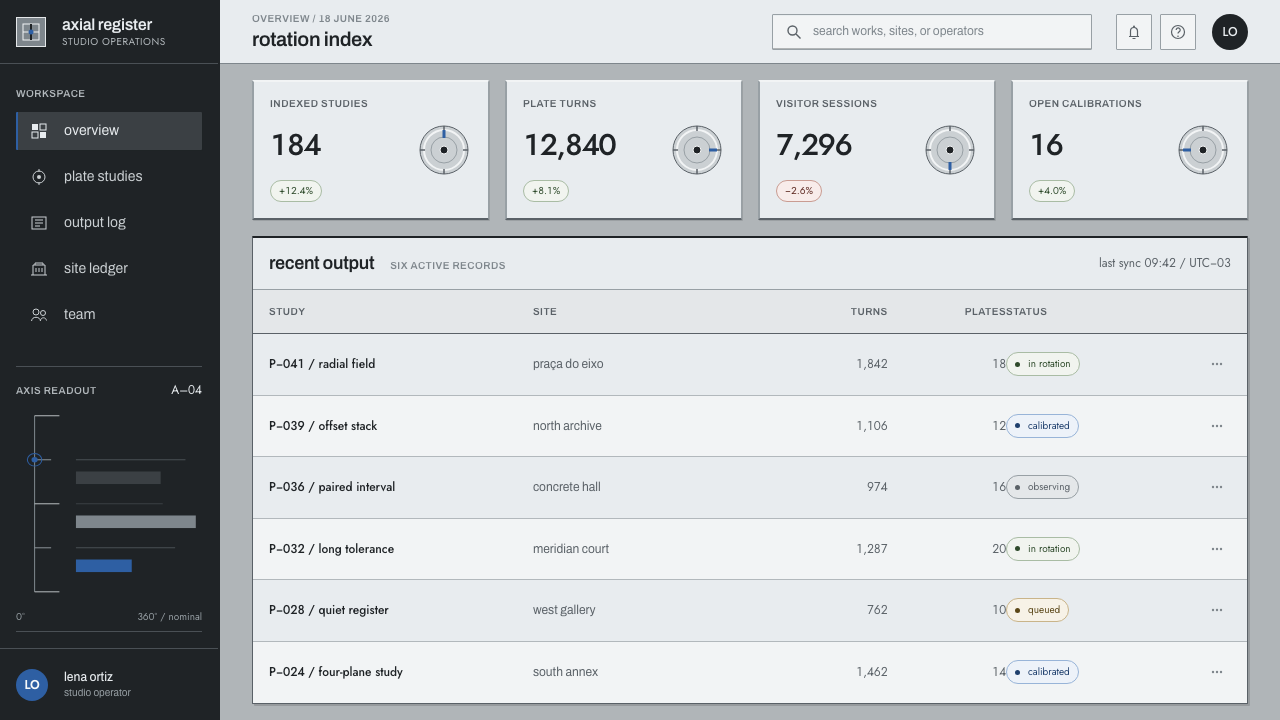Click the blue axis marker on readout
Viewport: 1280px width, 720px height.
tap(35, 460)
